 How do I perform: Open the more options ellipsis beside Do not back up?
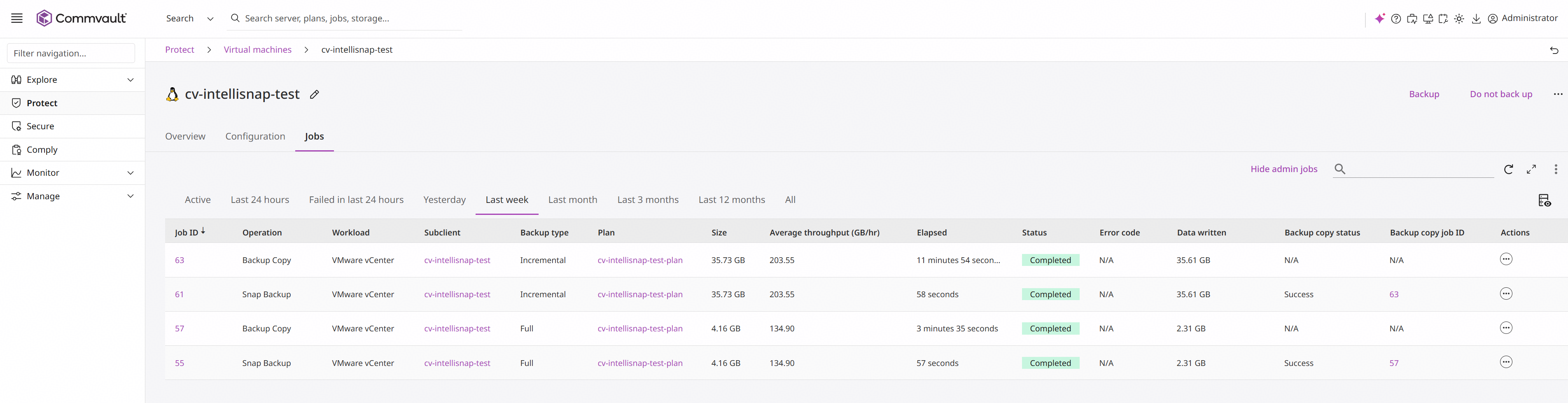click(1558, 94)
